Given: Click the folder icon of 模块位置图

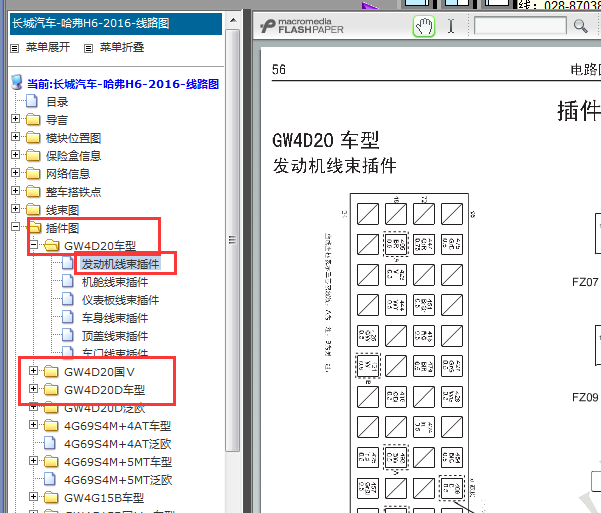Looking at the screenshot, I should (x=33, y=137).
